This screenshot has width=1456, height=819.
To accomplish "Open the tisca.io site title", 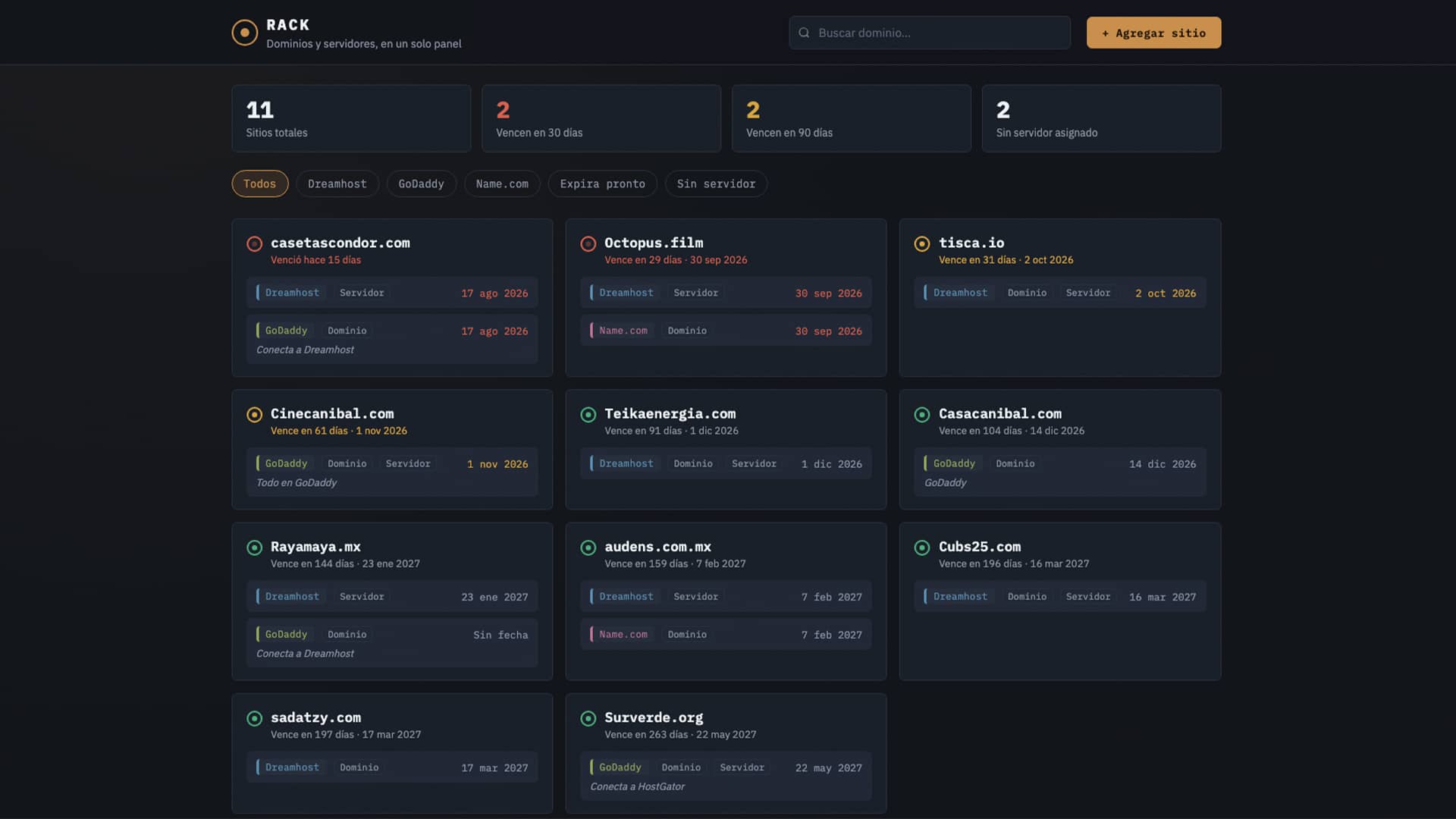I will [x=971, y=243].
